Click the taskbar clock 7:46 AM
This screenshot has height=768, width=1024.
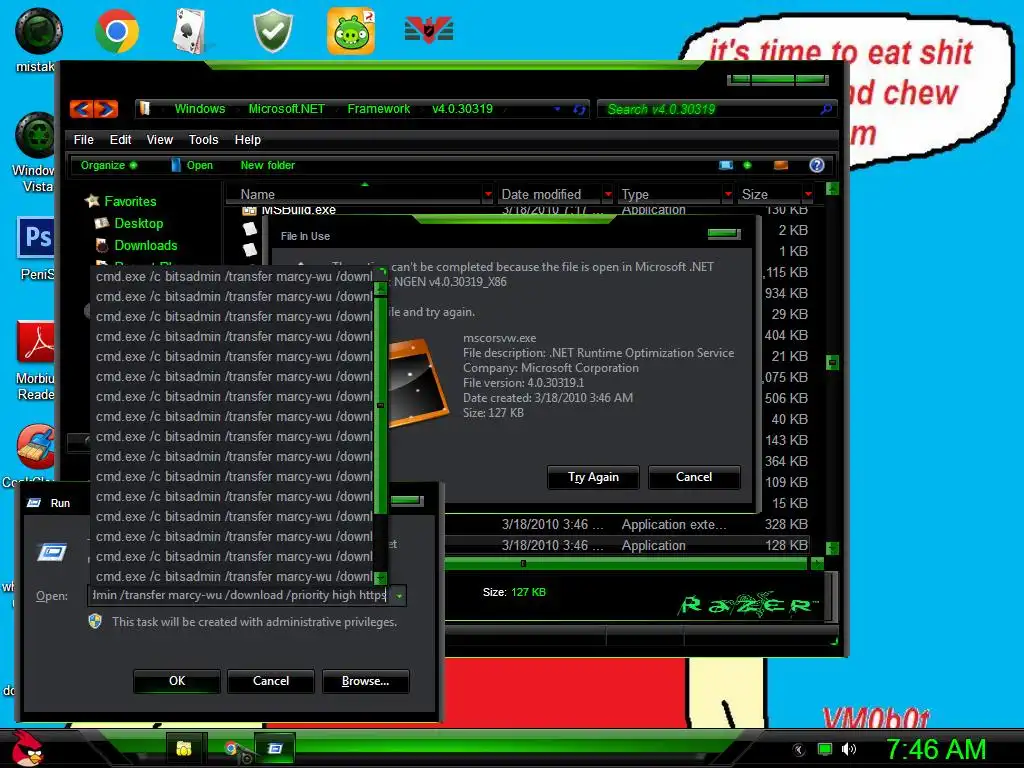[x=936, y=749]
